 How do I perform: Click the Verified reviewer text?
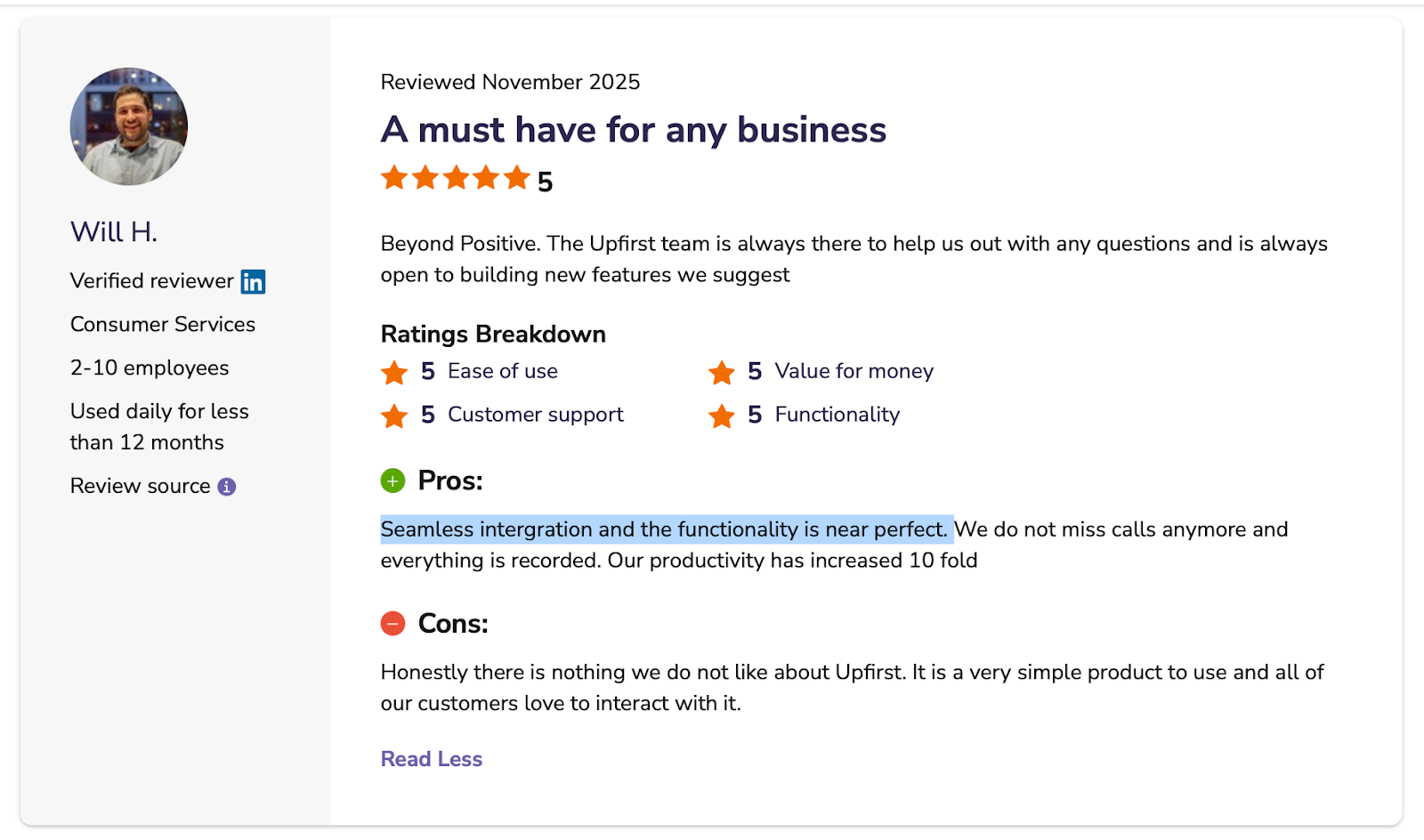point(151,281)
